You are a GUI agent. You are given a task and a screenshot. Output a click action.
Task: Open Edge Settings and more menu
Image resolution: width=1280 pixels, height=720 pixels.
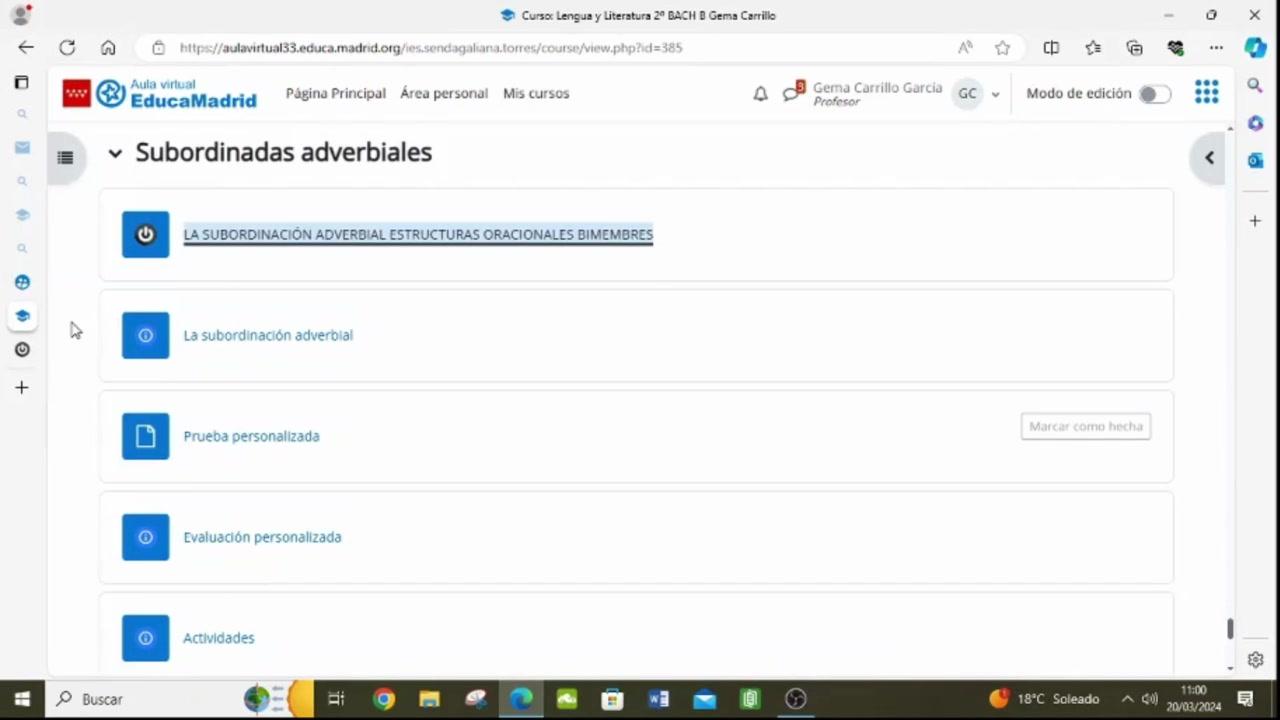click(1216, 47)
